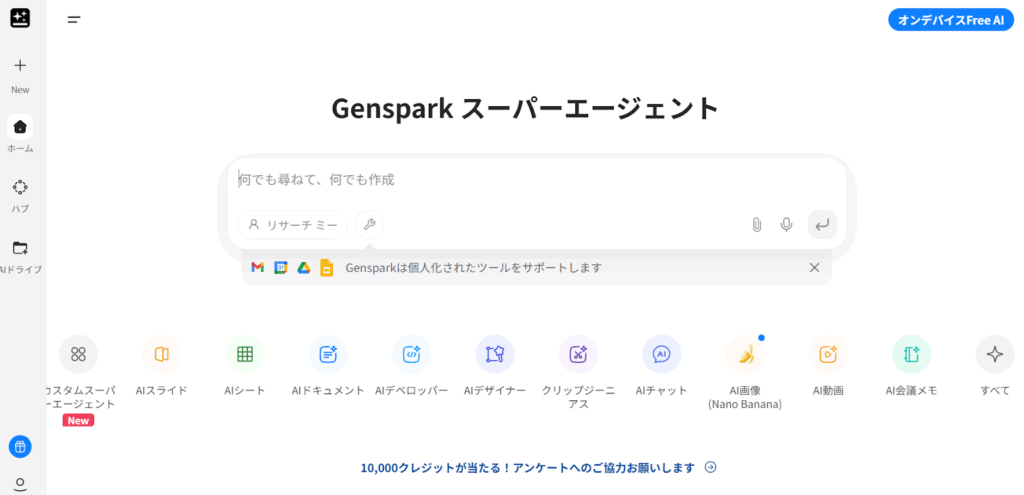Attach a file with paperclip icon
Viewport: 1024px width, 495px height.
(756, 225)
